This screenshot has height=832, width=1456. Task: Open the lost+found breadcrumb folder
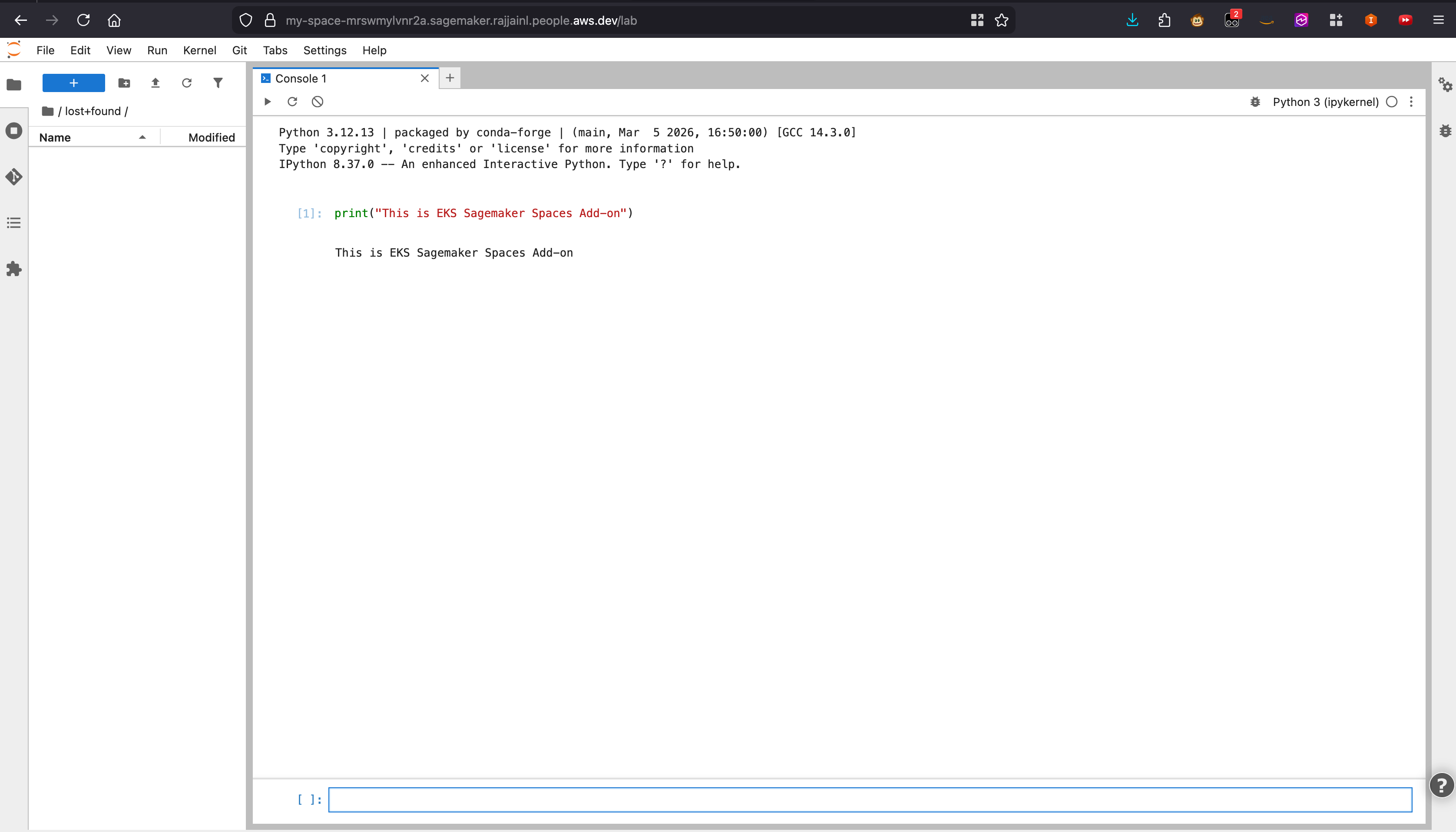(x=93, y=111)
